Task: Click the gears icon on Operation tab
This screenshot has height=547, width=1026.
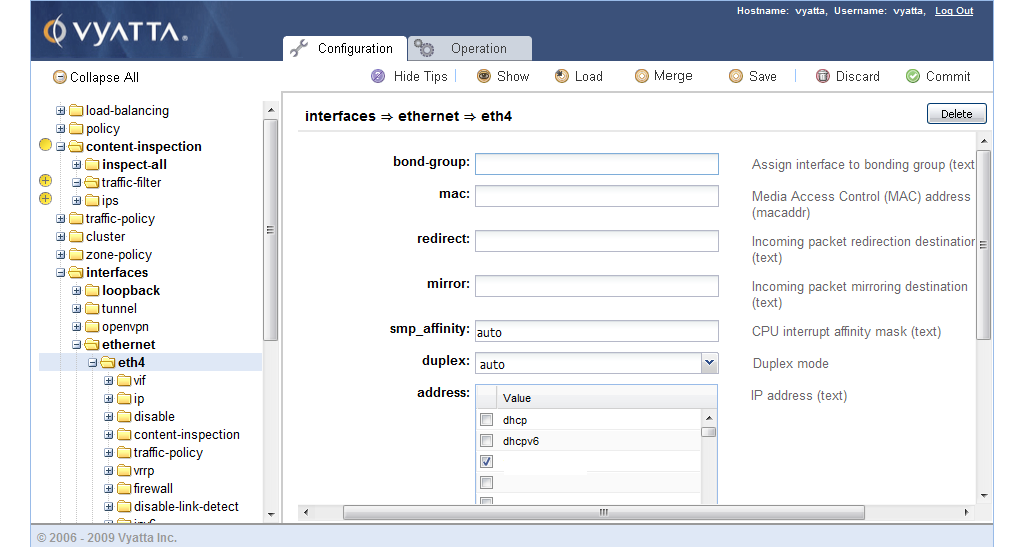Action: point(424,48)
